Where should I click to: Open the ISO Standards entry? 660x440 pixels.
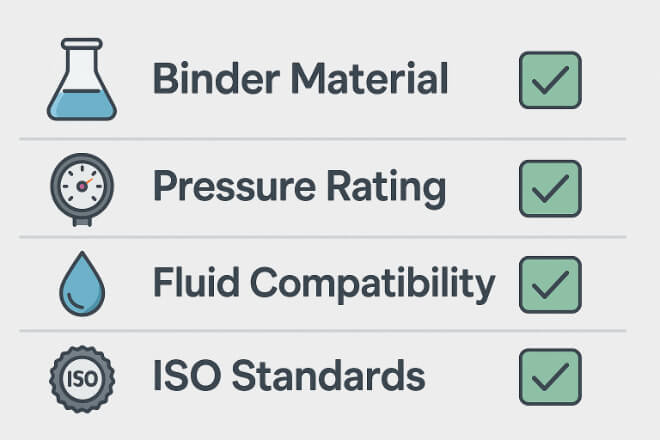[x=289, y=376]
